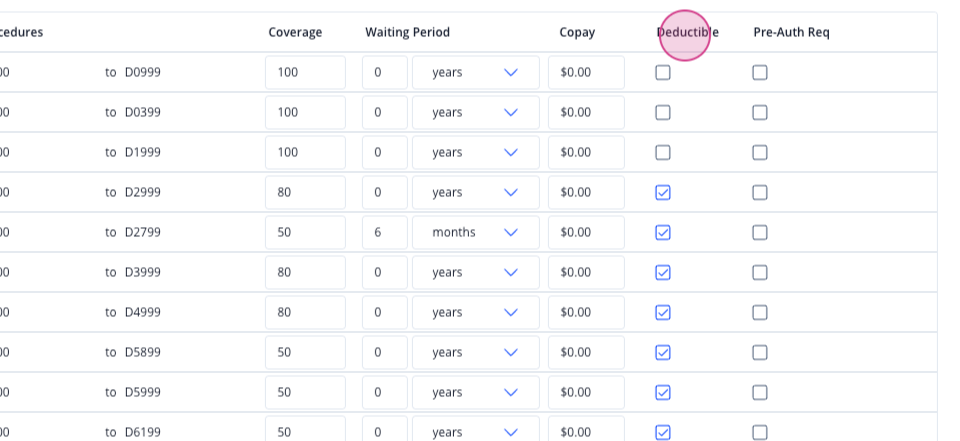
Task: Click Copay field in the D5999 row
Action: 586,393
